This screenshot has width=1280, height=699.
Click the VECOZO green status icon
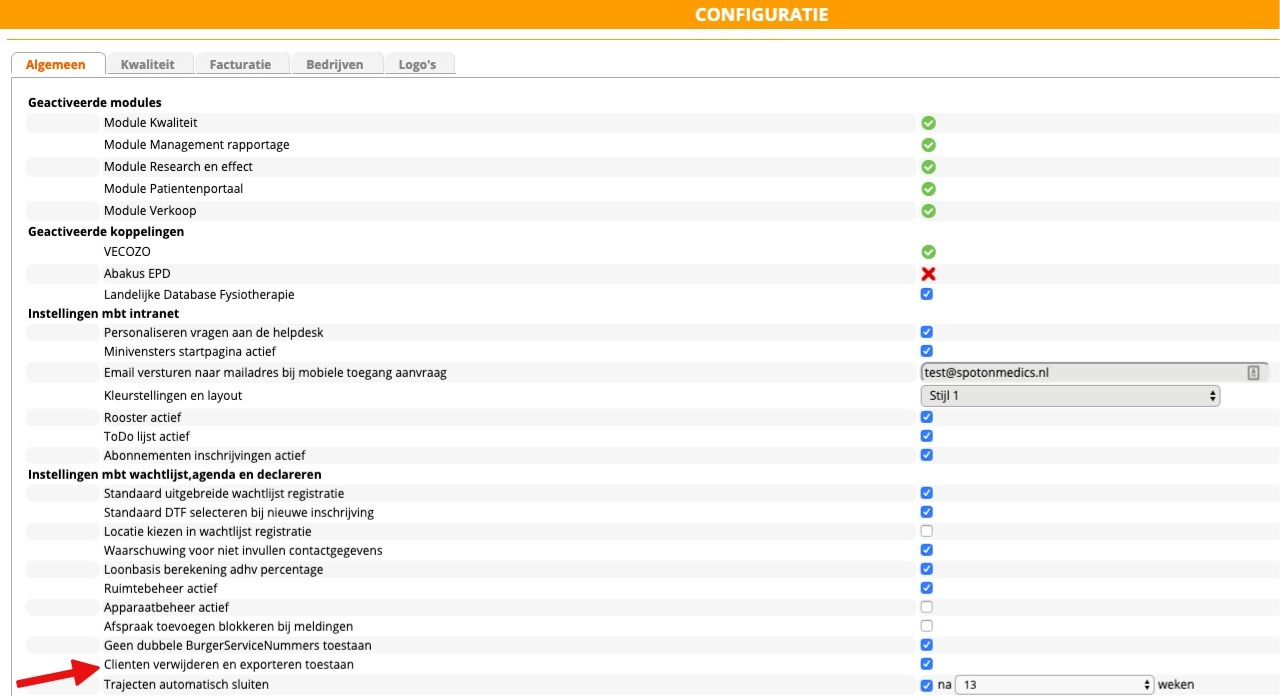pos(928,252)
